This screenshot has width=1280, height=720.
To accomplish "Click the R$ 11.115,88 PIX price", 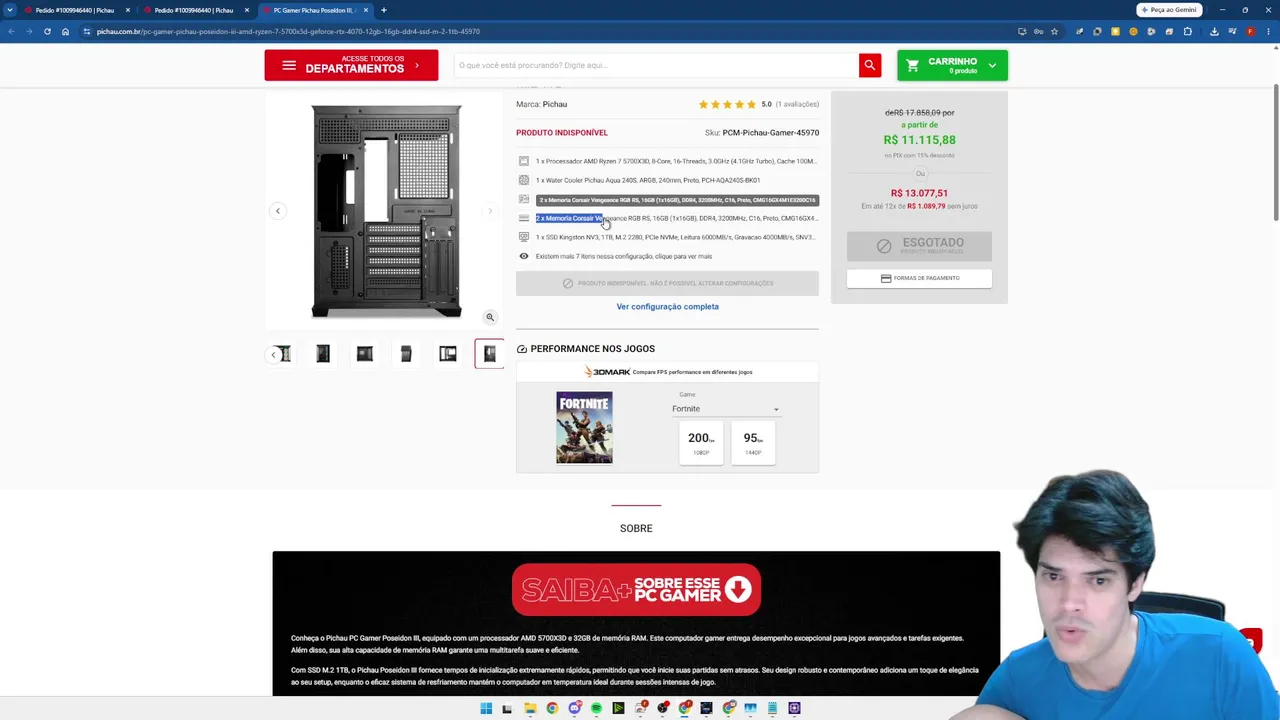I will point(919,140).
